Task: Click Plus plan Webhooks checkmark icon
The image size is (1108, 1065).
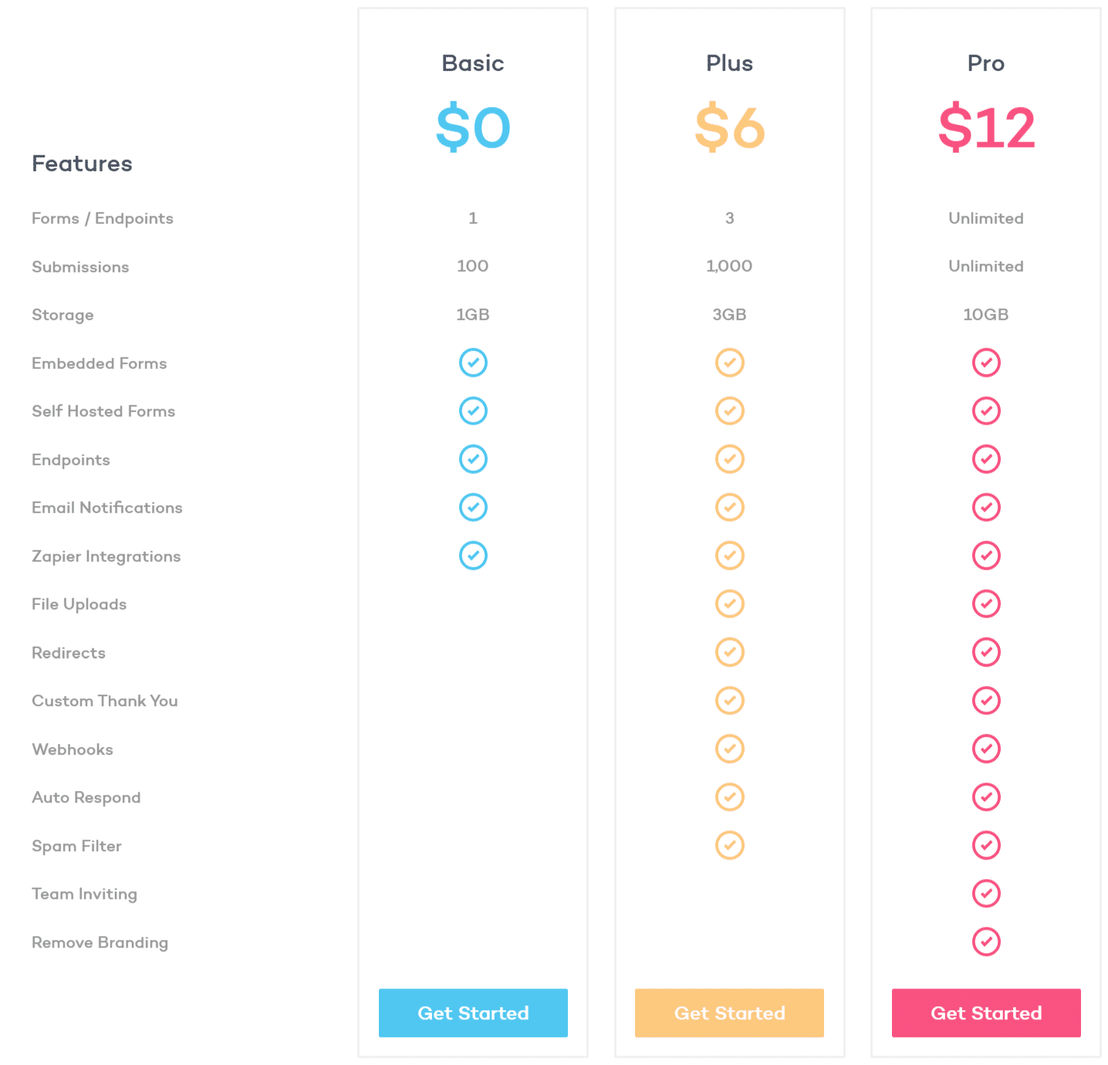Action: coord(729,748)
